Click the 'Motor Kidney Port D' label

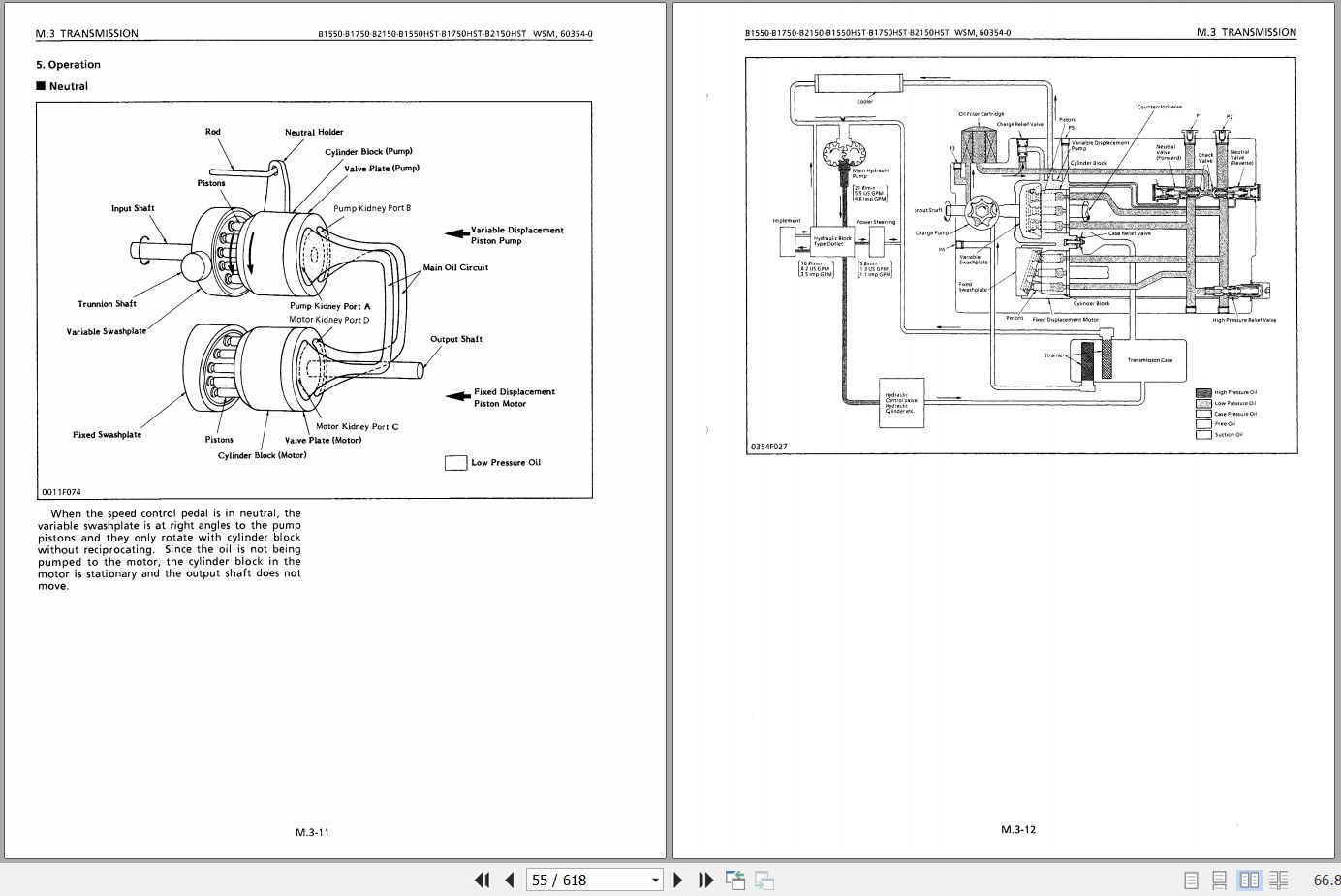click(329, 320)
